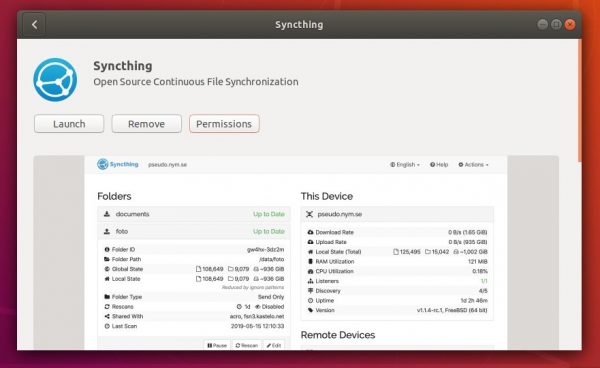The height and width of the screenshot is (368, 600).
Task: Click the Syncthing screenshot thumbnail
Action: tap(296, 252)
